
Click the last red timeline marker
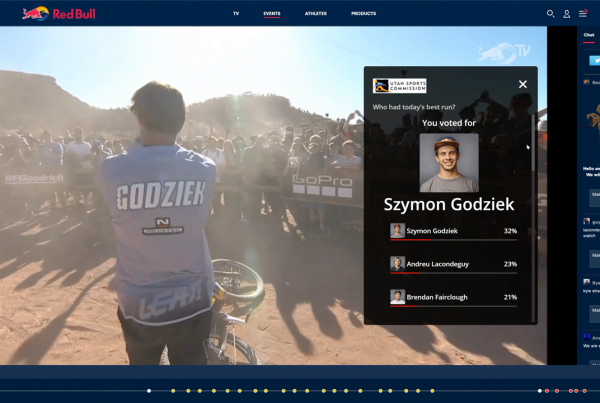click(x=584, y=391)
